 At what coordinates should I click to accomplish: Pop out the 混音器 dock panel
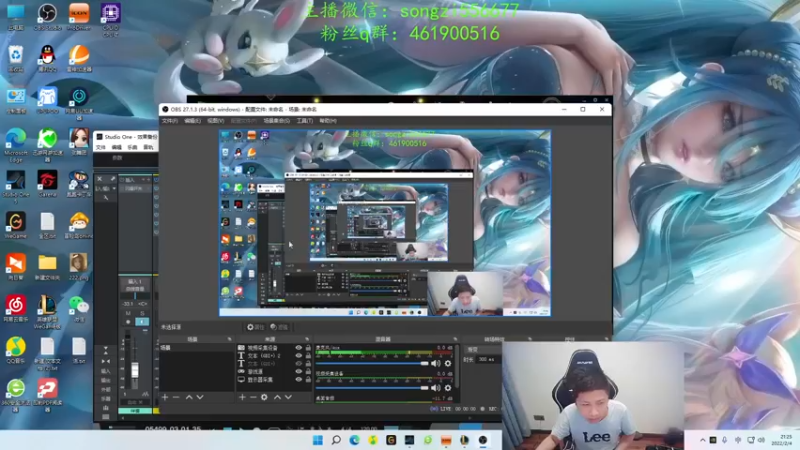(455, 339)
